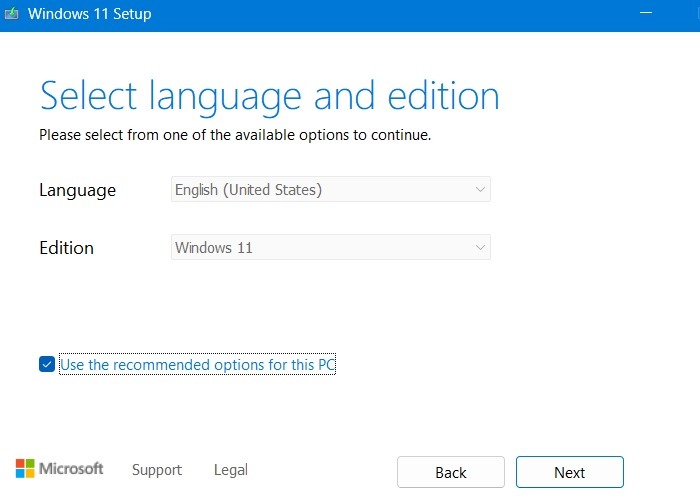Open the Support link
Screen dimensions: 700x496
(157, 470)
